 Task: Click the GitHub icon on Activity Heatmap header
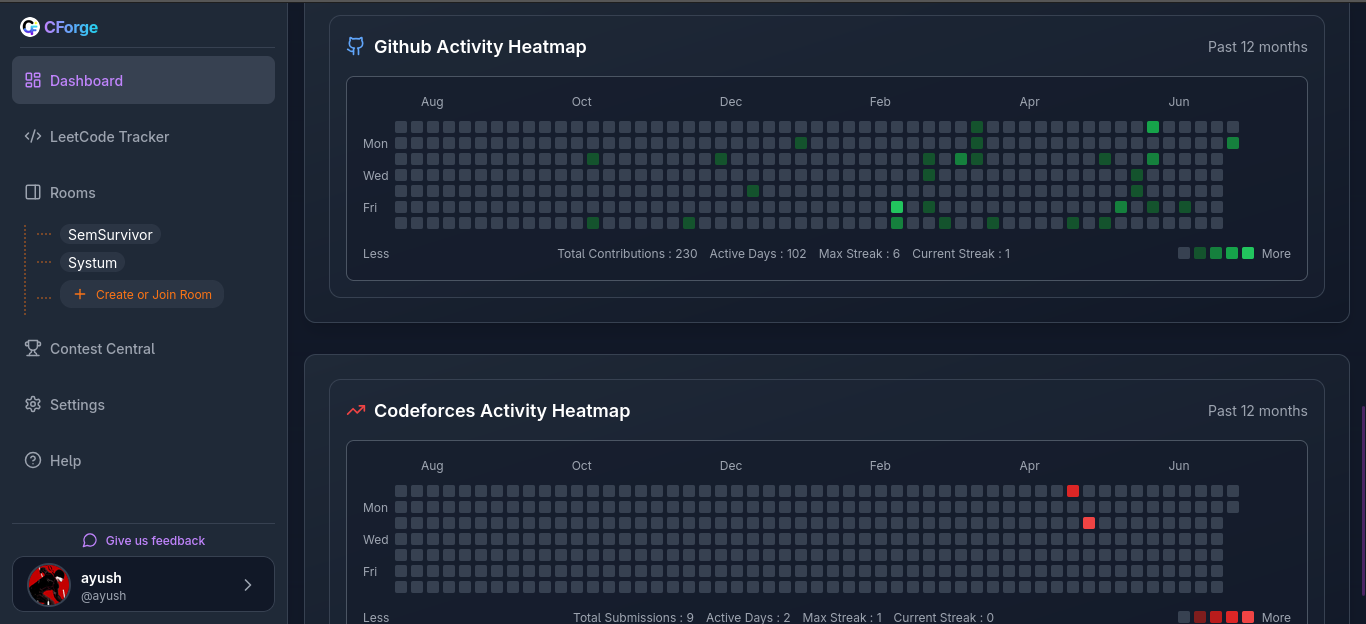355,46
